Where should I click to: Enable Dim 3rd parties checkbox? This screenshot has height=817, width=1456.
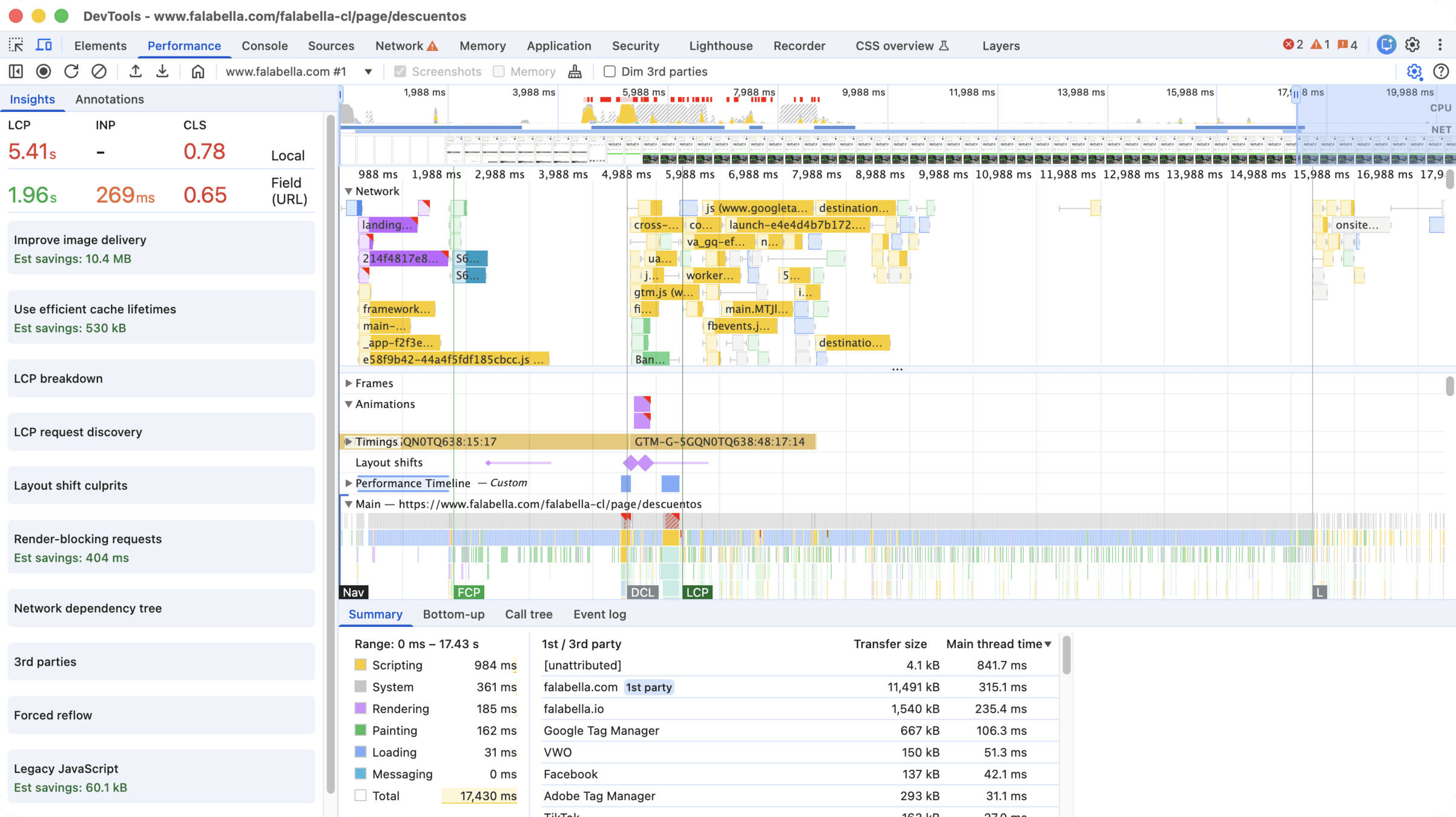click(x=610, y=71)
